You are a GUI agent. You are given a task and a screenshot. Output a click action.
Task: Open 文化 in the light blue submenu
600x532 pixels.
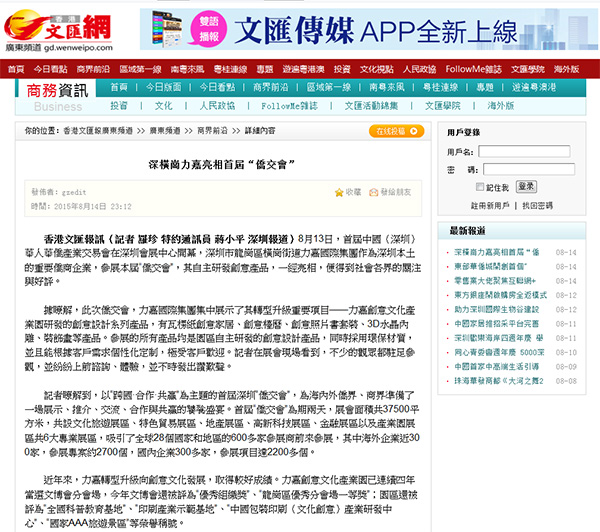[163, 106]
